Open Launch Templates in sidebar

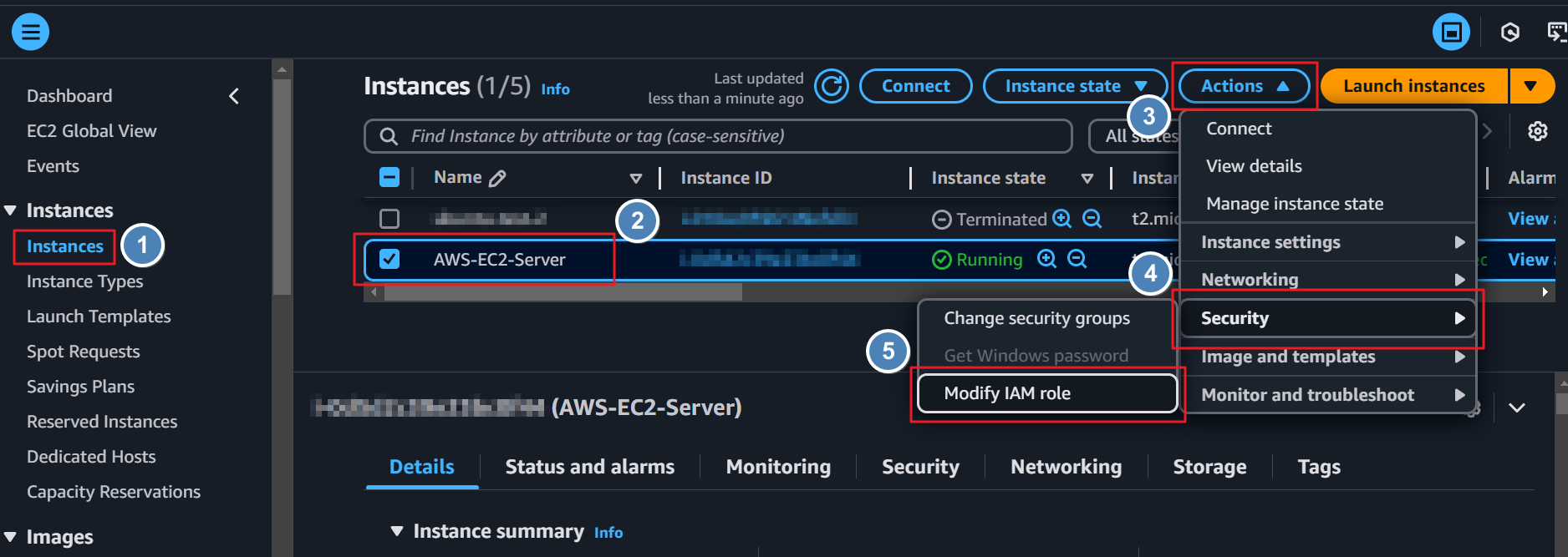click(99, 316)
